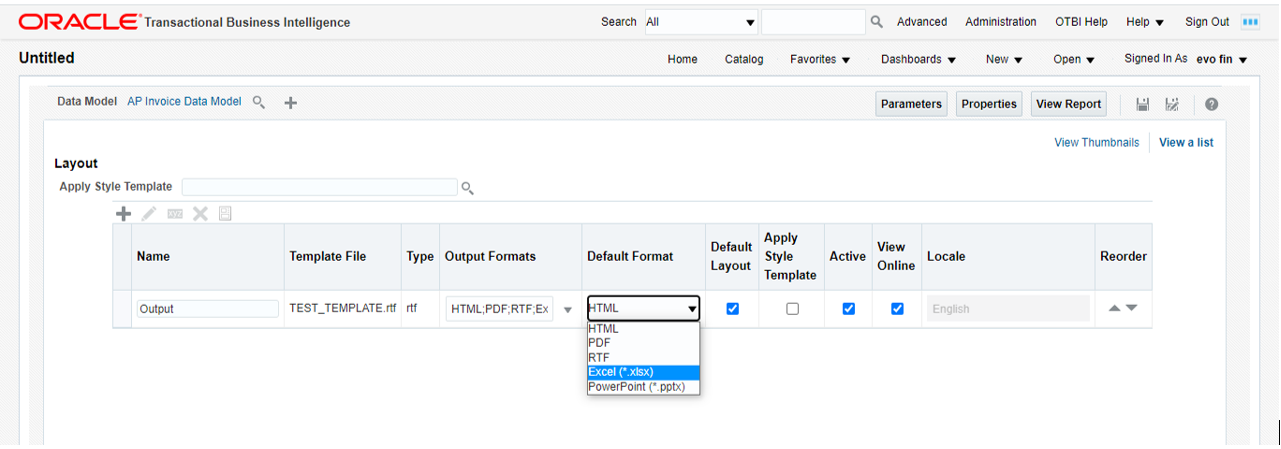
Task: Move the layout up with the Reorder up arrow
Action: (1115, 308)
